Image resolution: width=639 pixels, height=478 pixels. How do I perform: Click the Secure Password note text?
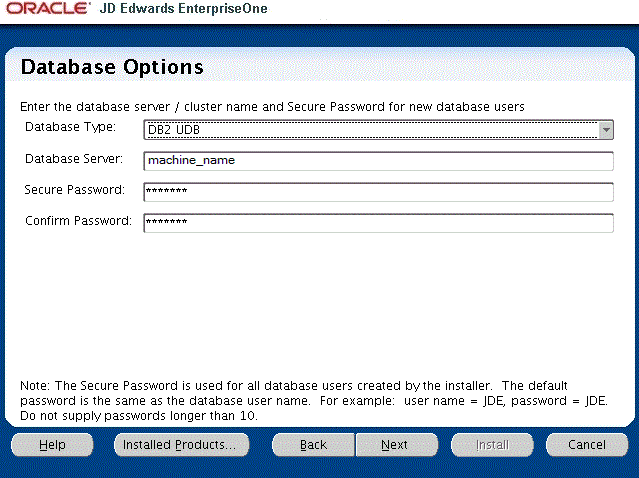pyautogui.click(x=314, y=401)
